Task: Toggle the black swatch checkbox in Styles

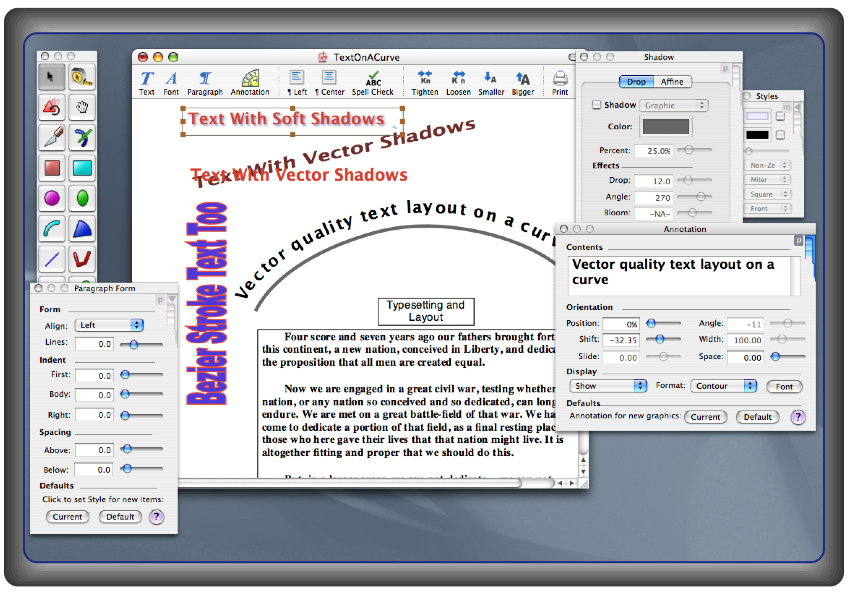Action: pos(781,135)
